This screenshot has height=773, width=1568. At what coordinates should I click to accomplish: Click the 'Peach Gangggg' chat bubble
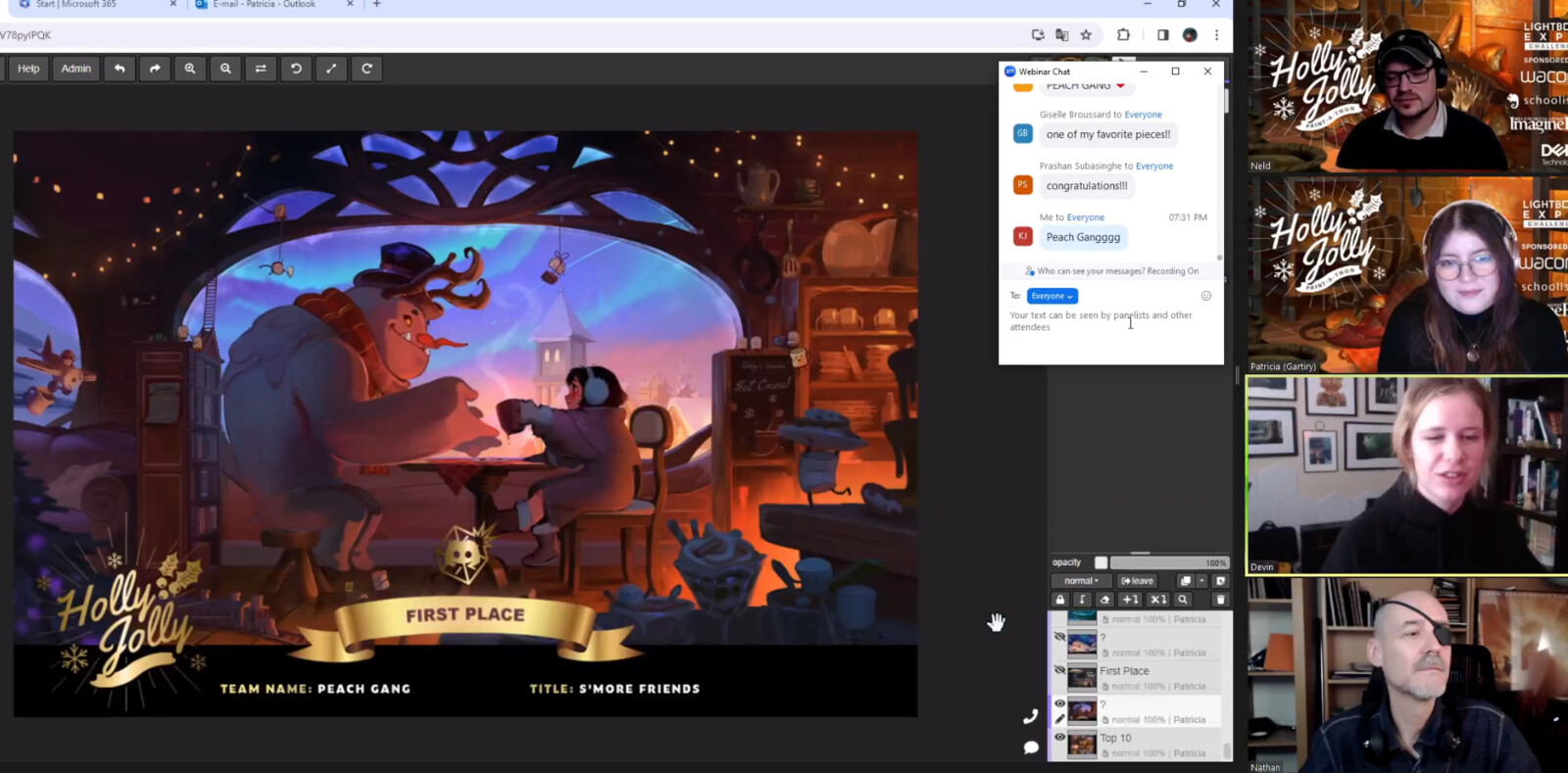(1083, 237)
